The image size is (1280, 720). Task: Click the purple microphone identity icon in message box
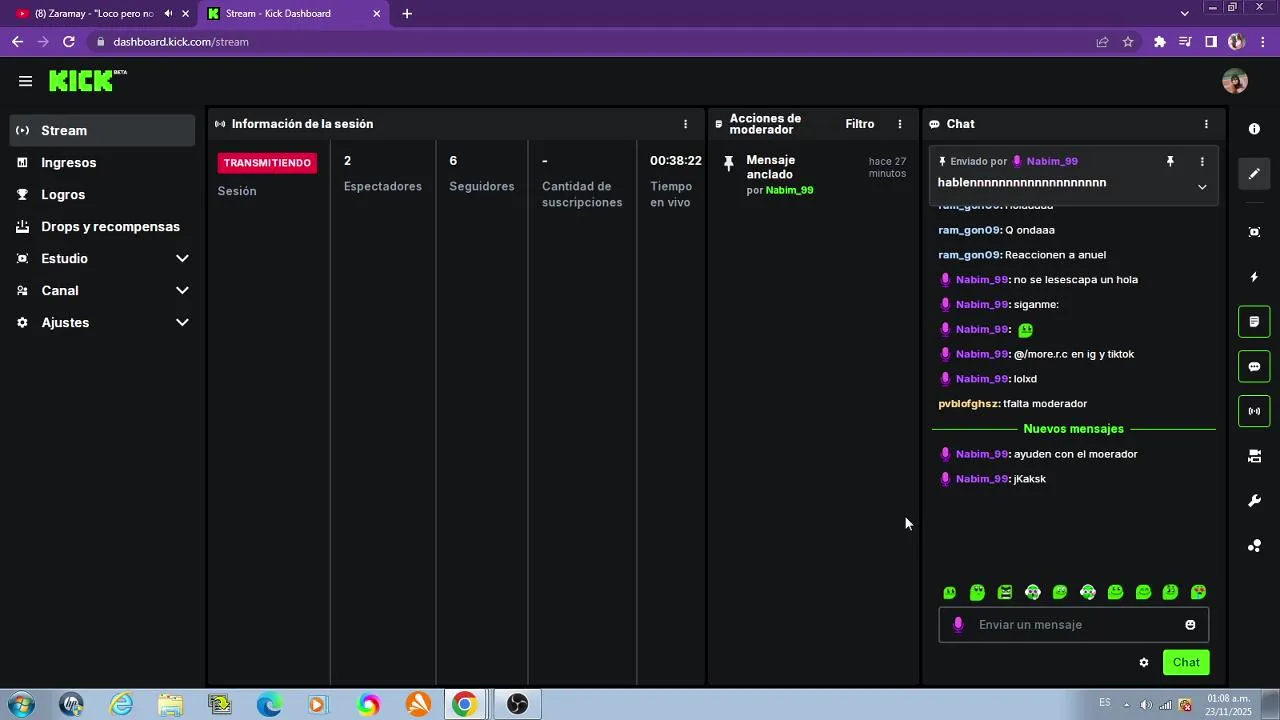(x=958, y=625)
